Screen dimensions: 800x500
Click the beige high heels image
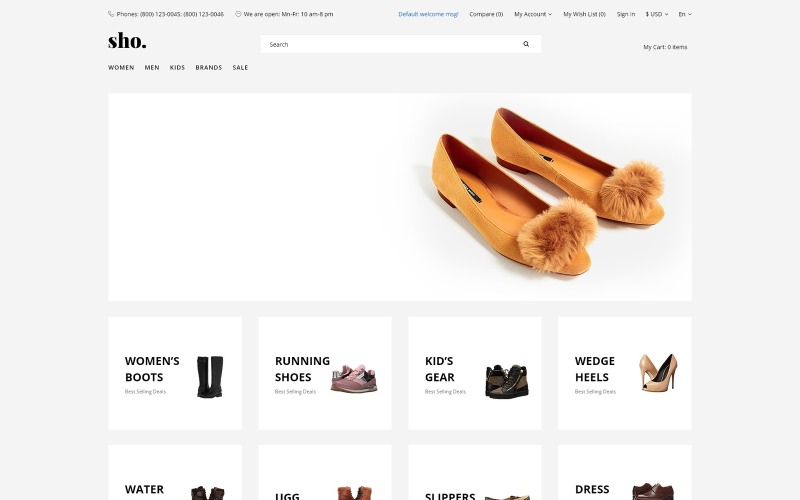tap(658, 373)
